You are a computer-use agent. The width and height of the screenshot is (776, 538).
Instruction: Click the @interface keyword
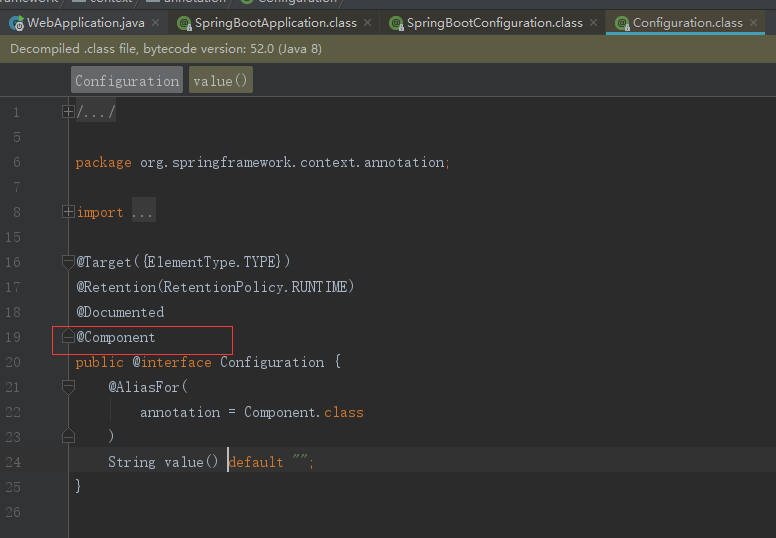point(172,362)
